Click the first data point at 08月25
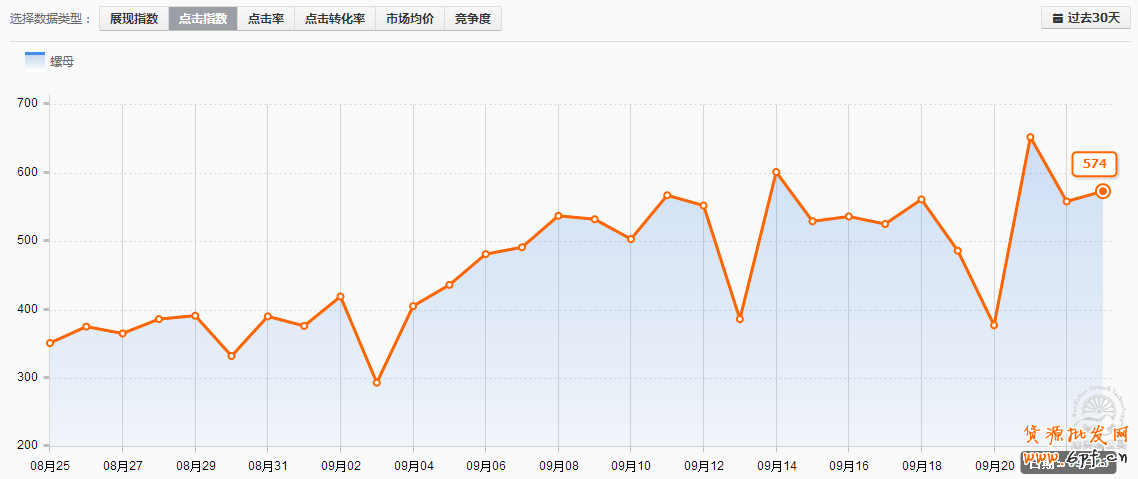The width and height of the screenshot is (1138, 479). [50, 343]
